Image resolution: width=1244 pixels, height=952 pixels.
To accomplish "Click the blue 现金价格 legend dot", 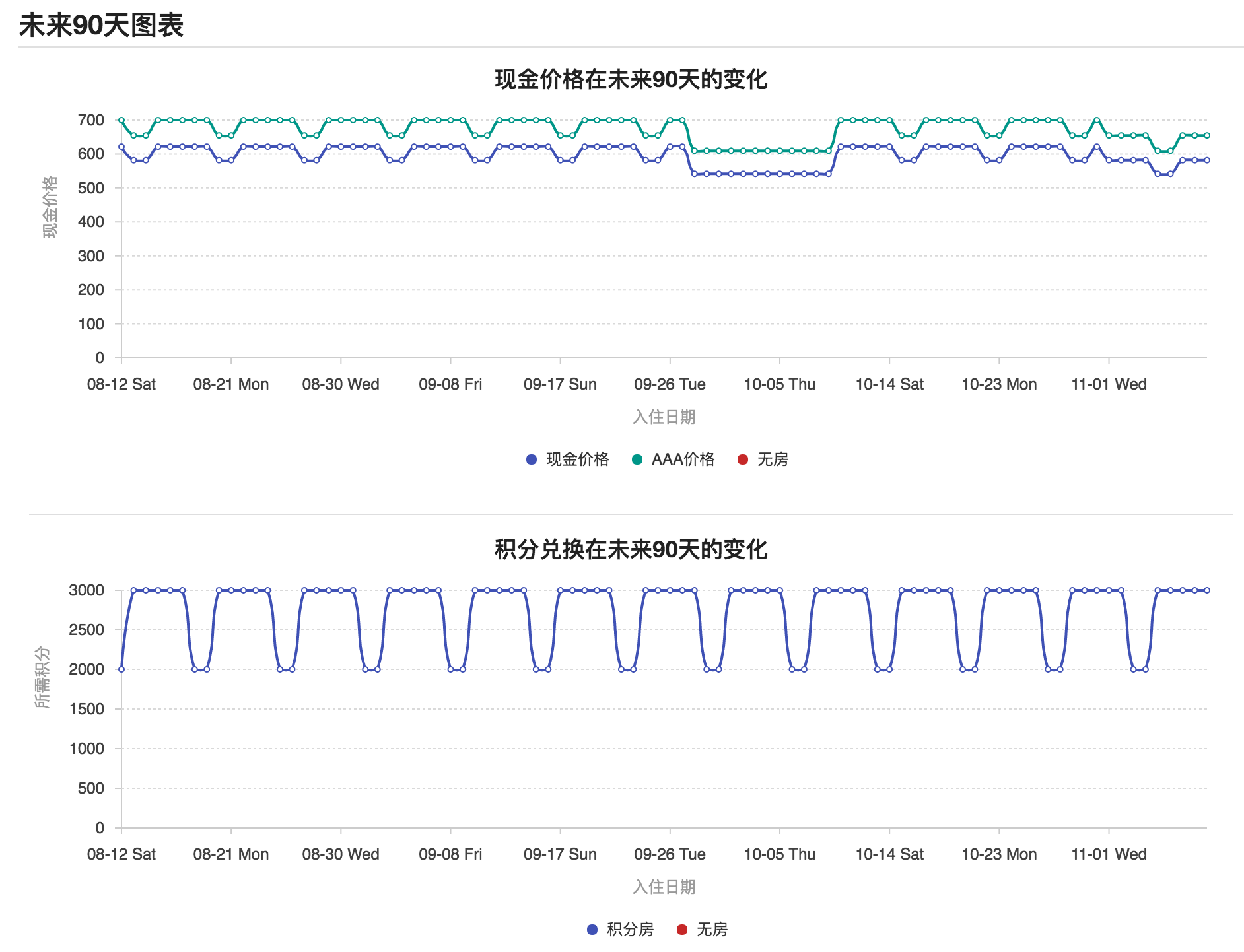I will tap(532, 459).
